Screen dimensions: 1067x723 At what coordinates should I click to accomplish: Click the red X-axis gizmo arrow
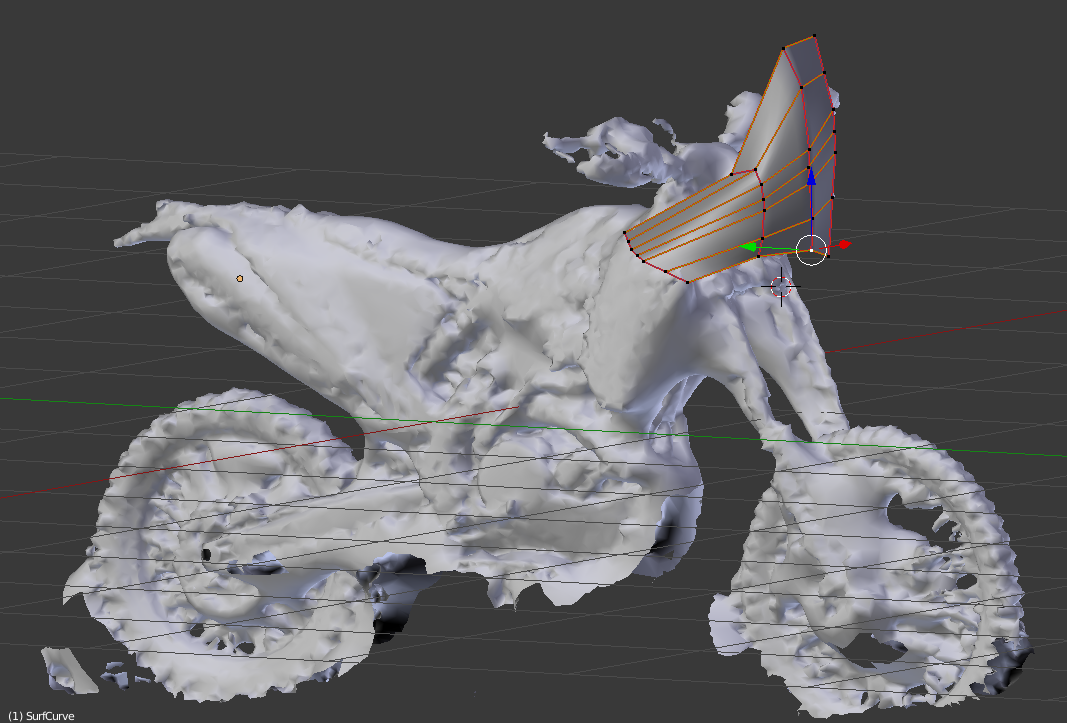point(845,244)
